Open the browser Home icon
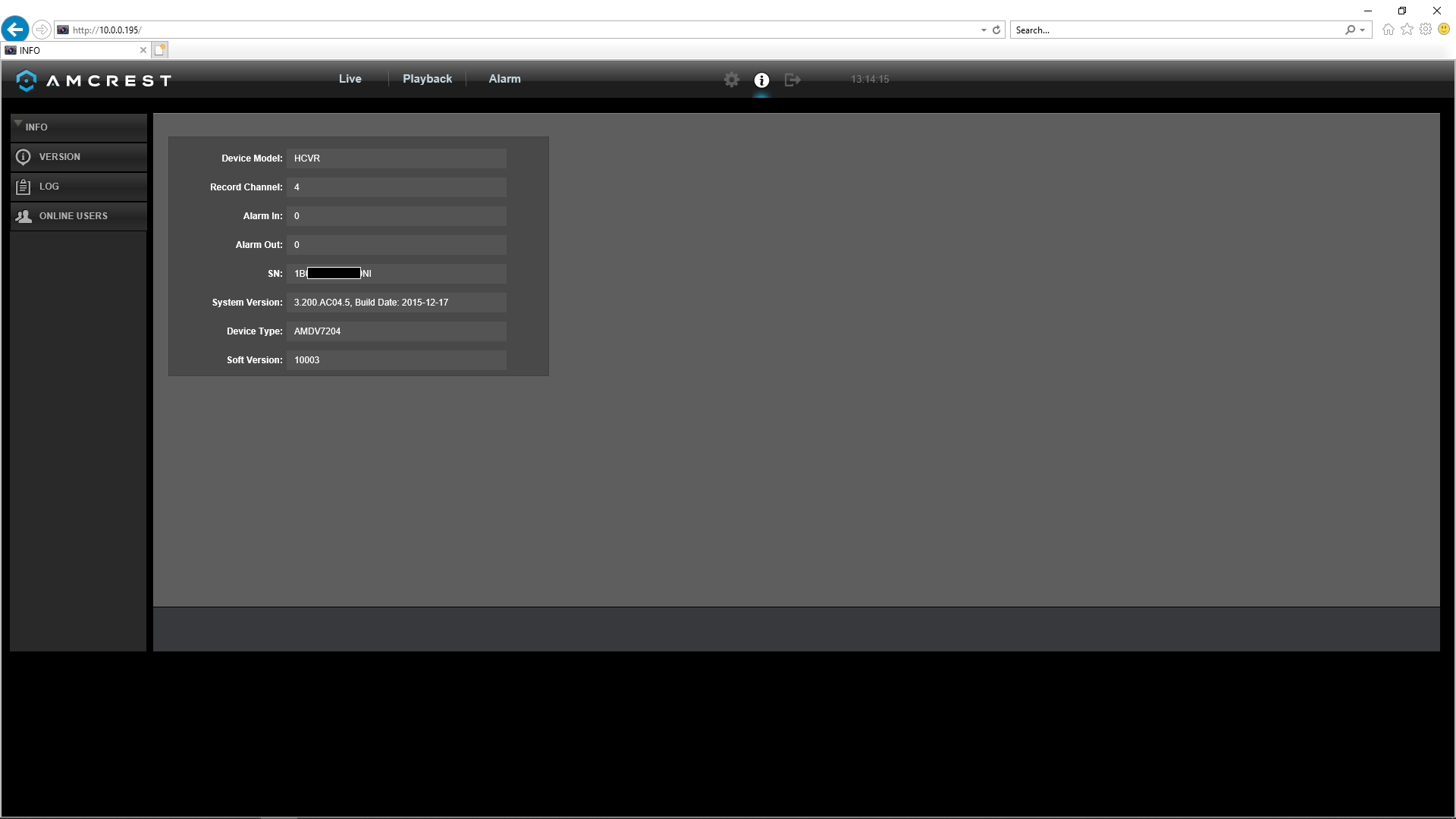 [x=1389, y=30]
